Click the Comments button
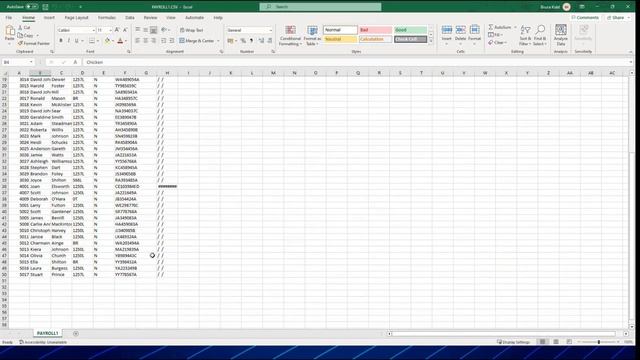 coord(585,18)
